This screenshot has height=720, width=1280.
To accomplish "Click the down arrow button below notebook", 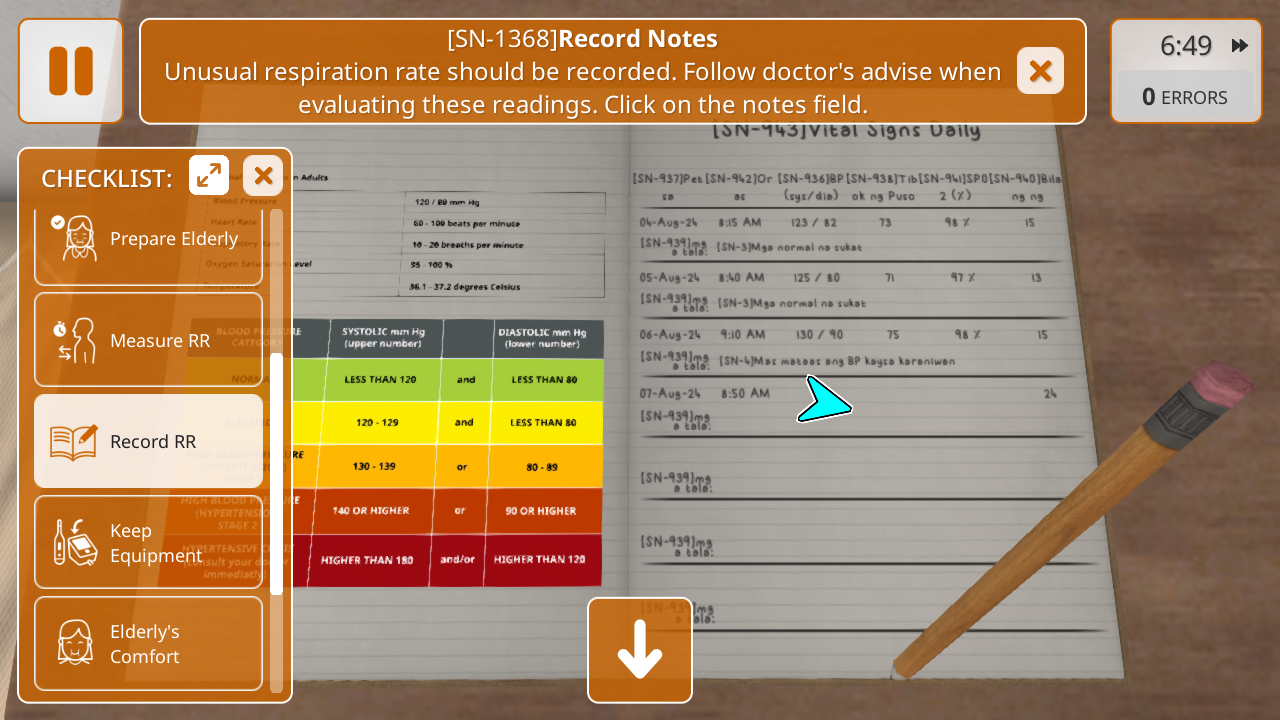I will click(x=640, y=650).
